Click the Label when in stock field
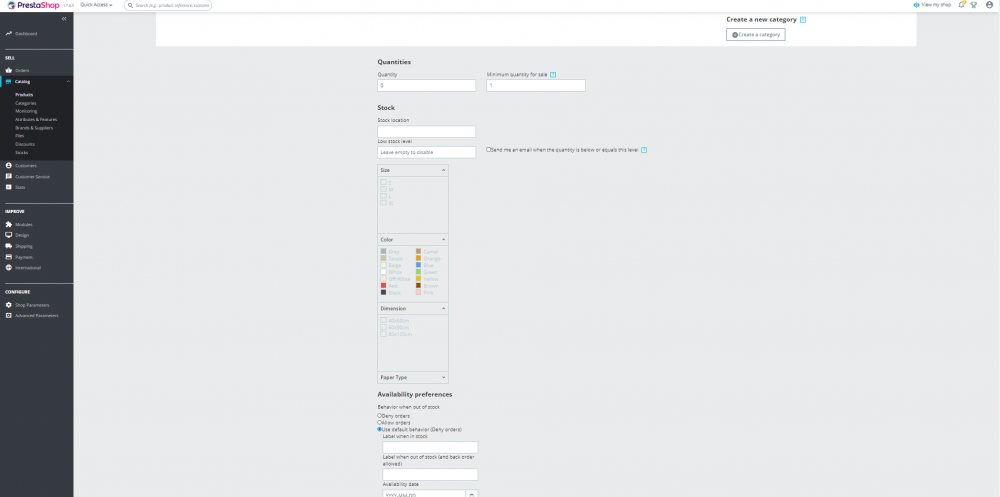Image resolution: width=1000 pixels, height=497 pixels. pyautogui.click(x=430, y=447)
